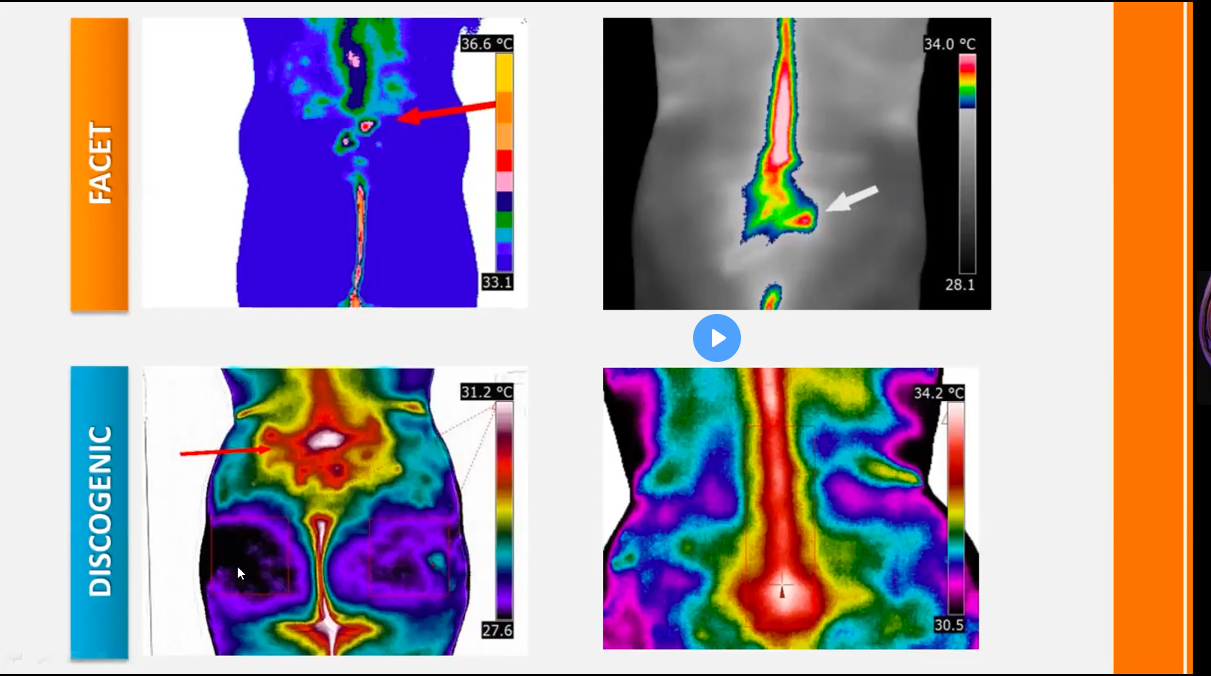The image size is (1211, 676).
Task: Click the 34.0 °C scale value
Action: (950, 44)
